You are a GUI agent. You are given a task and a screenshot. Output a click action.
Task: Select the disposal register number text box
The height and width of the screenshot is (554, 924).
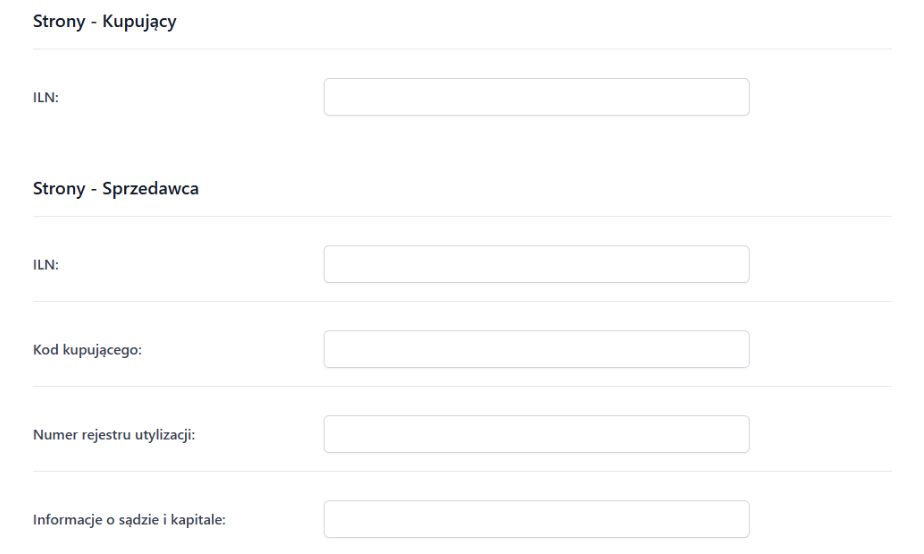point(536,434)
